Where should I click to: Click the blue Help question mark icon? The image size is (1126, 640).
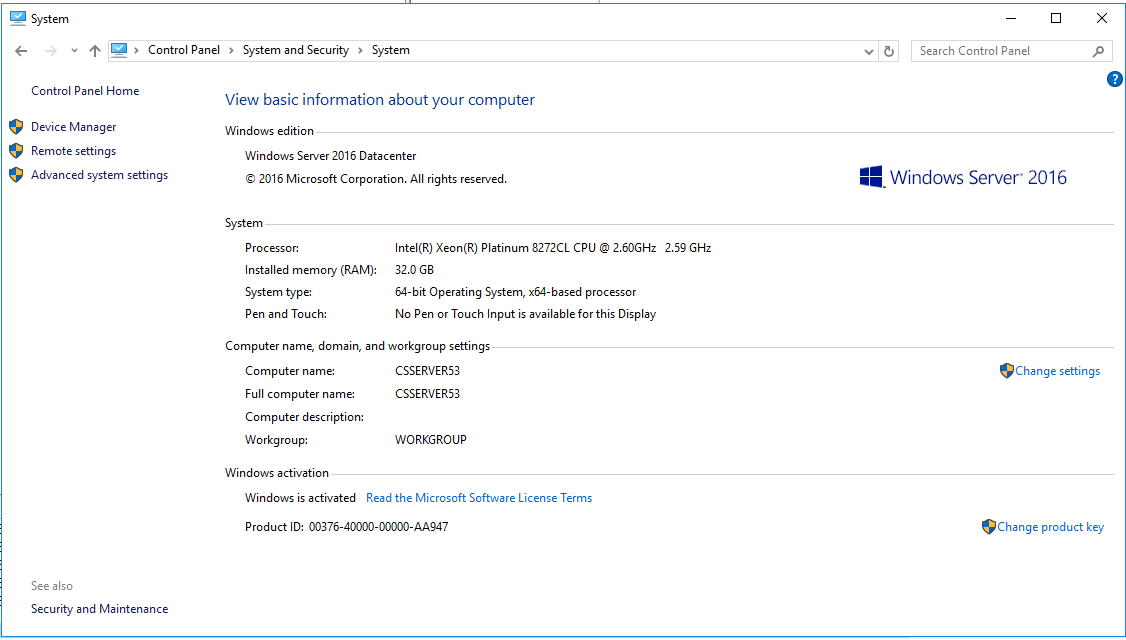point(1114,79)
